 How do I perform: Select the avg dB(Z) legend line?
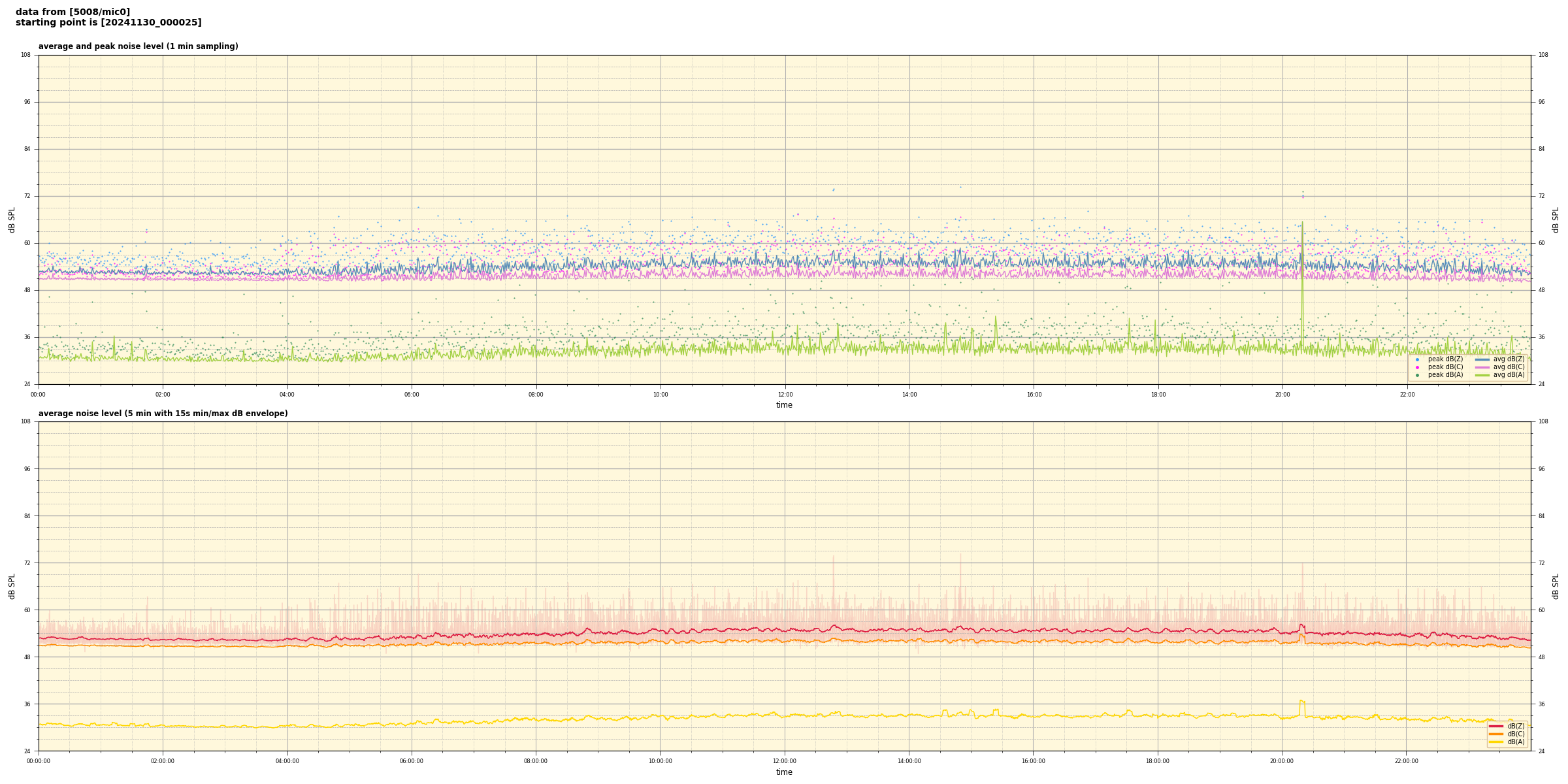[x=1482, y=359]
